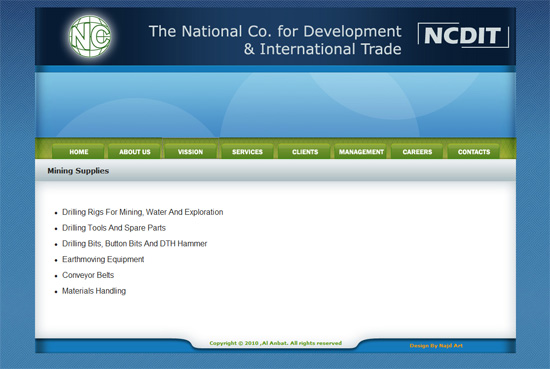The height and width of the screenshot is (369, 550).
Task: Choose the Earthmoving Equipment item
Action: point(103,260)
